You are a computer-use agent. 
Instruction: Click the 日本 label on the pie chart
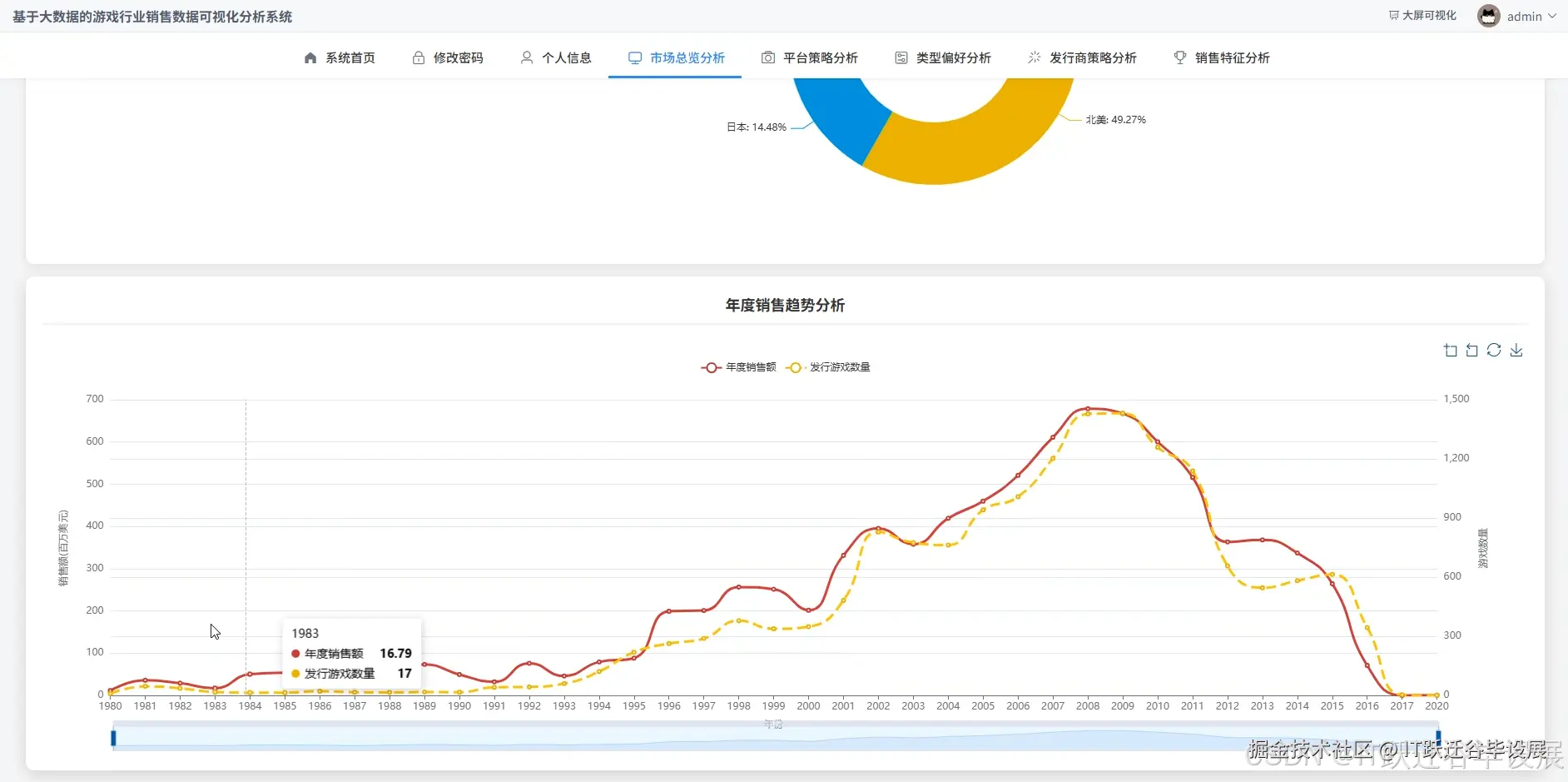point(757,127)
